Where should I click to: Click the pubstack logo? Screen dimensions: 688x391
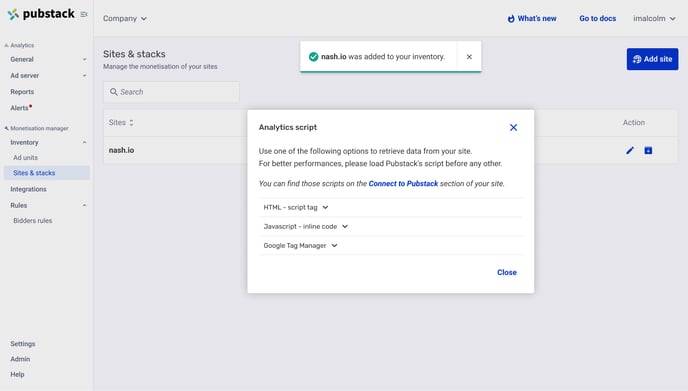[x=41, y=14]
